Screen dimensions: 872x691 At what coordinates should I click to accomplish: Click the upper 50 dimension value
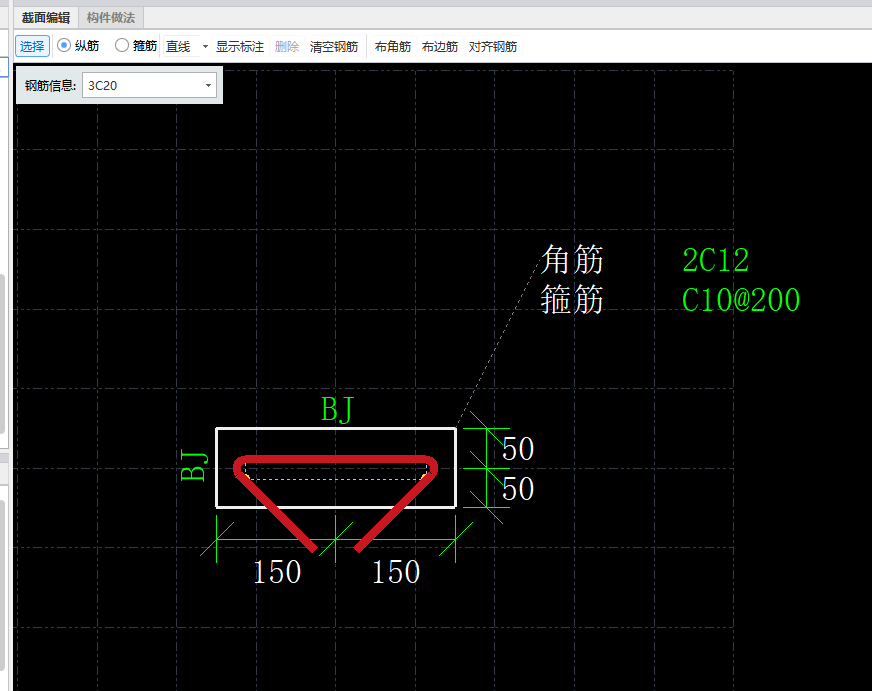click(518, 449)
